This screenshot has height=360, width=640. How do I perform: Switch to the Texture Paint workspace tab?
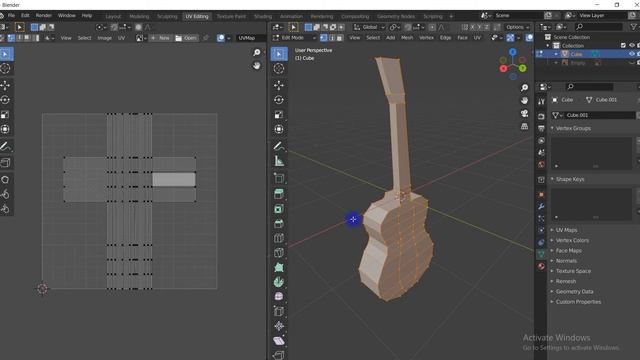click(x=231, y=16)
